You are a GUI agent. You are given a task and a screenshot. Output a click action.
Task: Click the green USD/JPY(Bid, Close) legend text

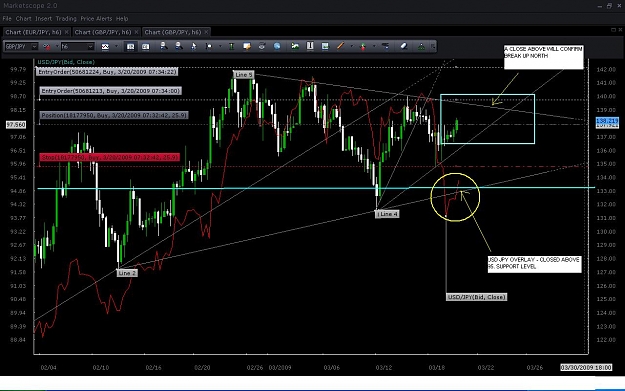coord(66,62)
